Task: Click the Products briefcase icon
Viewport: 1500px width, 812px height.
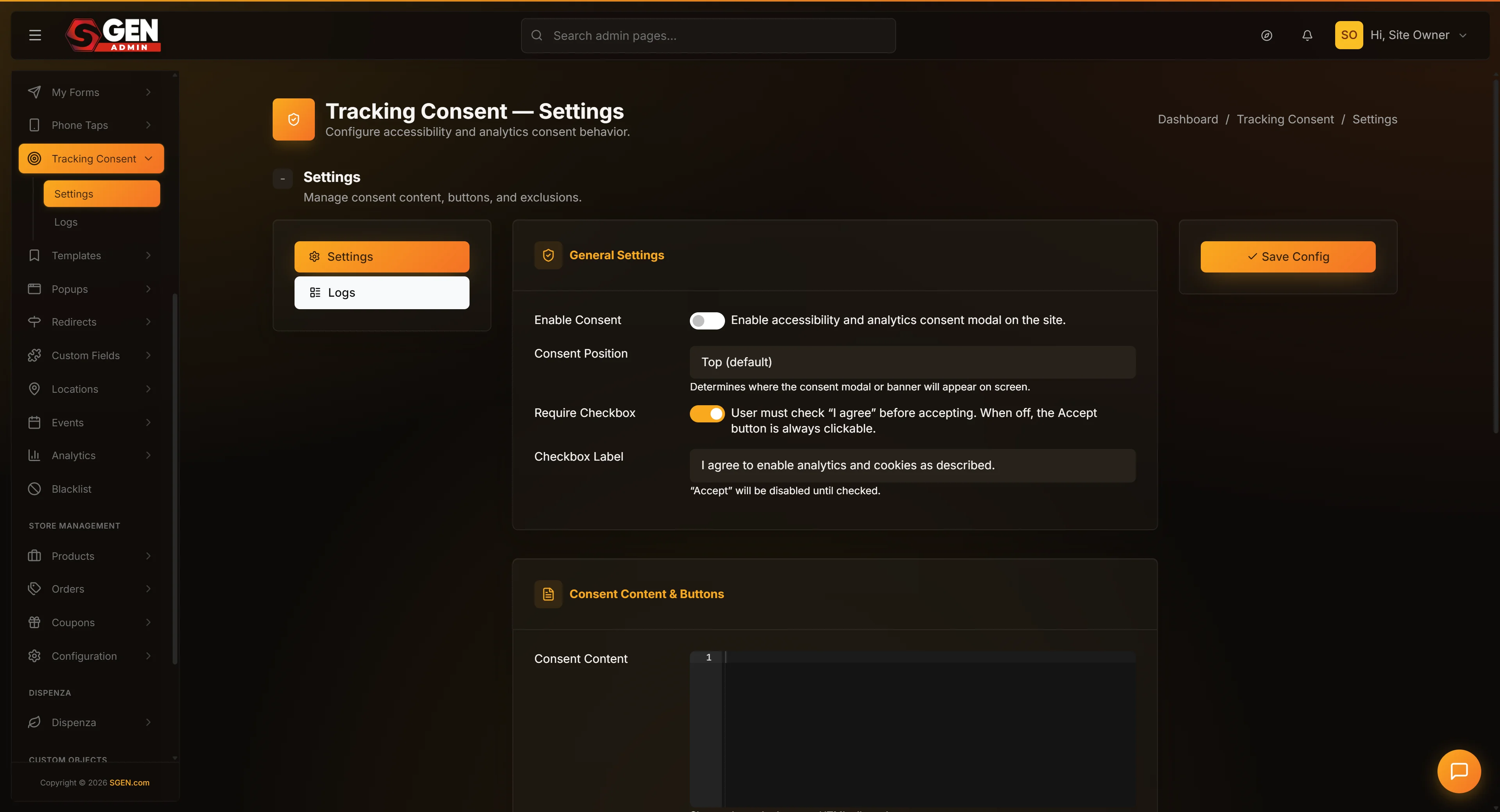Action: pos(34,556)
